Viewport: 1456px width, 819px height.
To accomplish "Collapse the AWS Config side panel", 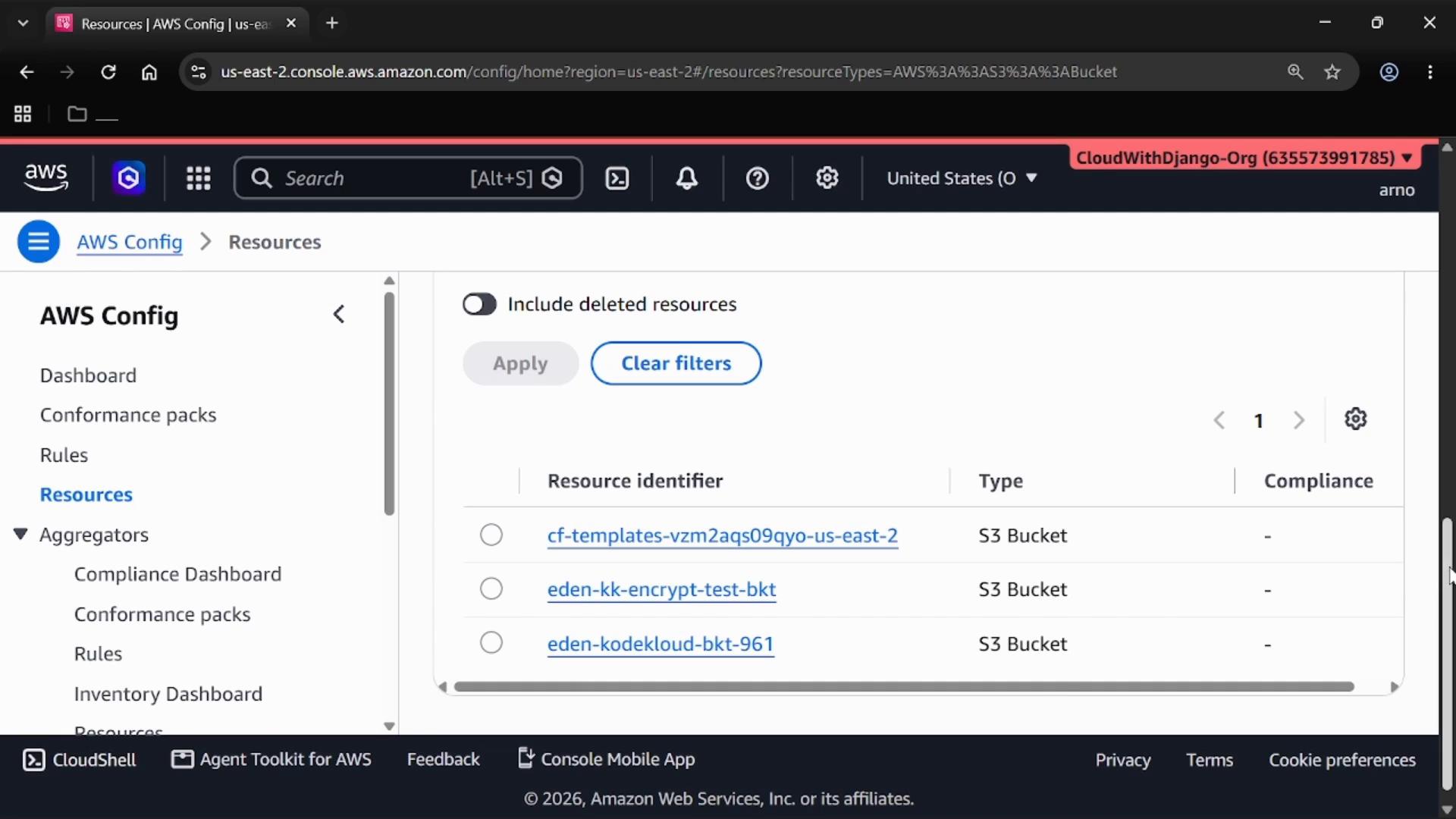I will coord(339,315).
